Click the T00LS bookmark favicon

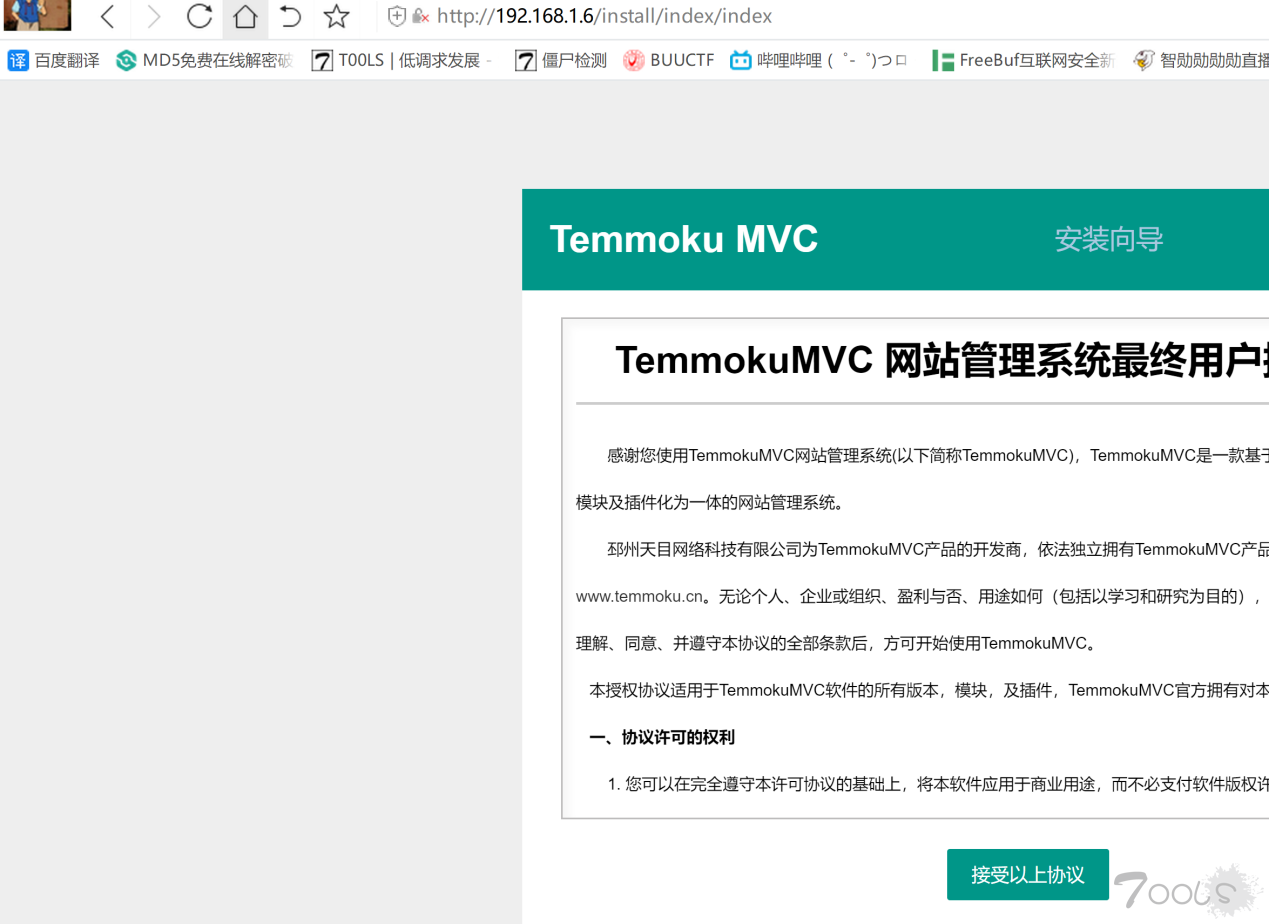click(x=322, y=61)
